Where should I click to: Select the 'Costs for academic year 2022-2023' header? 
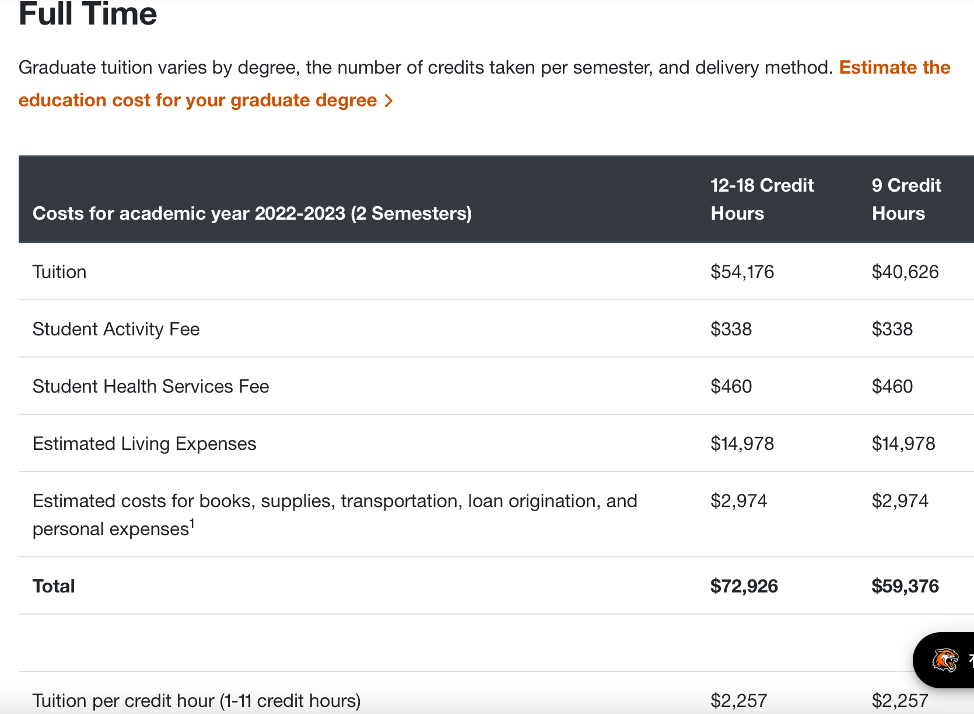click(252, 213)
